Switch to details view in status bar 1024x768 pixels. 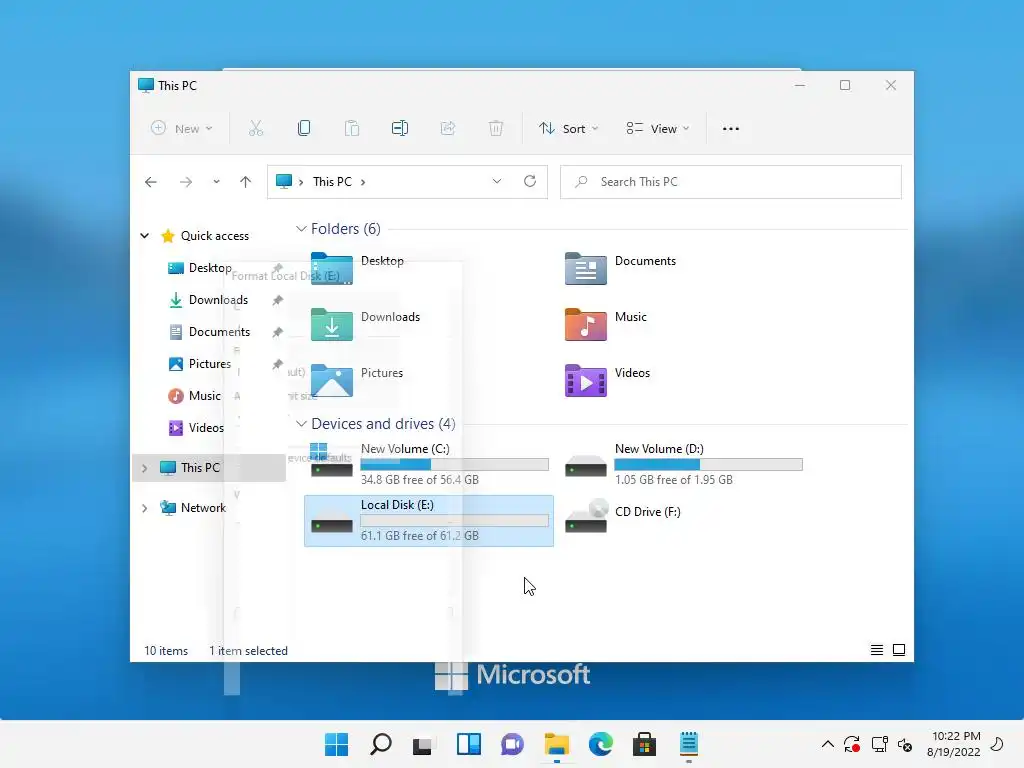coord(876,650)
